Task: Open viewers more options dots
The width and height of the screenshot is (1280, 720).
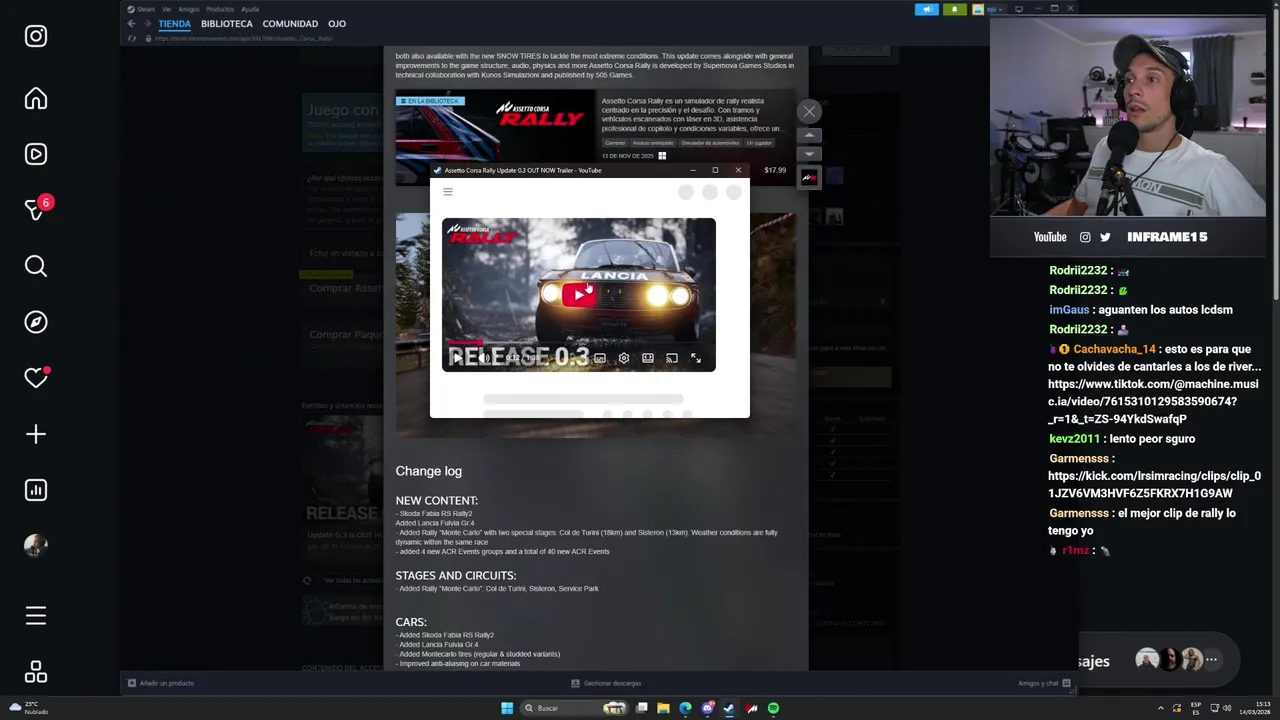Action: click(x=1211, y=660)
